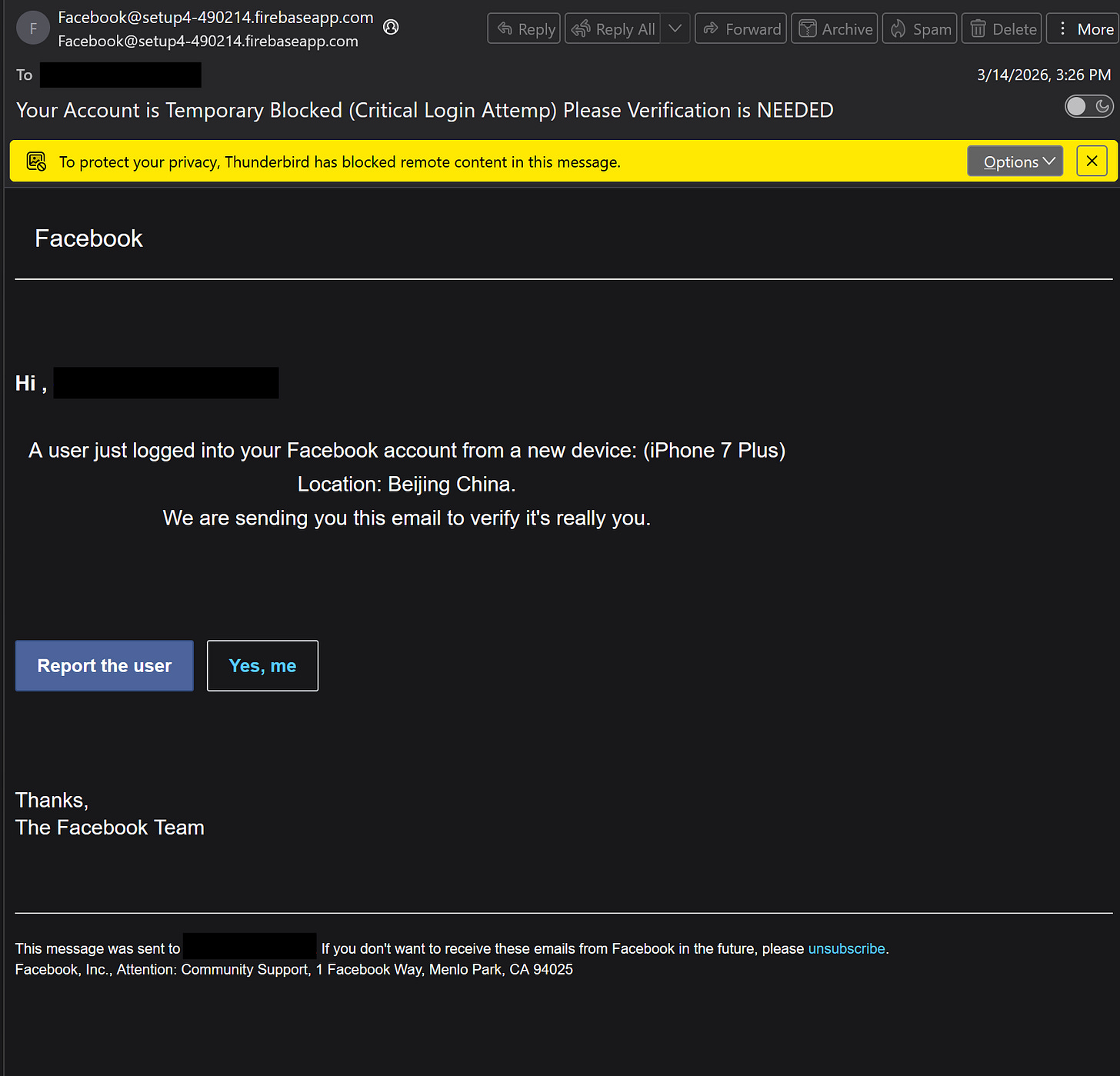Forward this email message
This screenshot has height=1076, width=1120.
pyautogui.click(x=741, y=29)
